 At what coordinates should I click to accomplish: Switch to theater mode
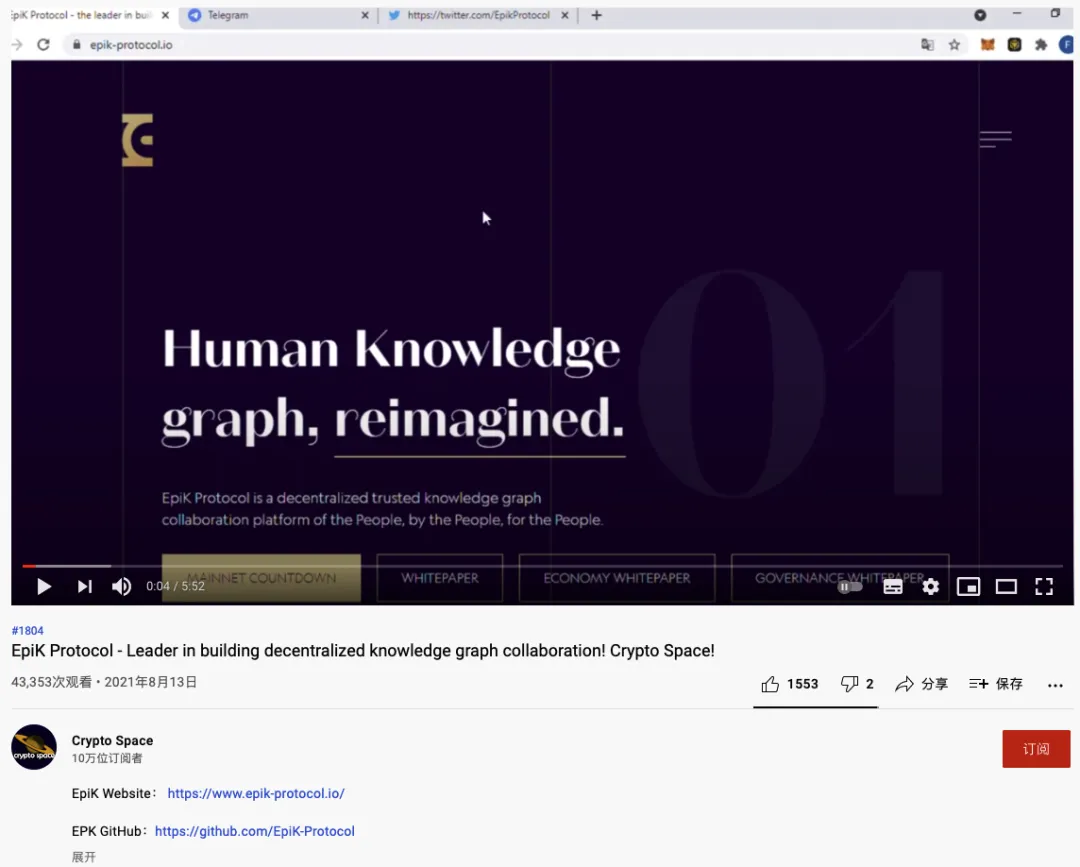point(1006,587)
